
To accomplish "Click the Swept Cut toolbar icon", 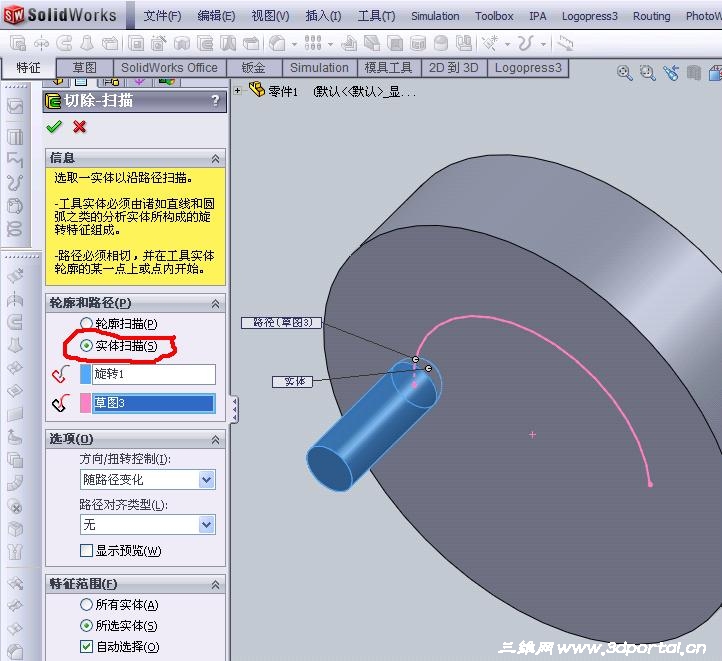I will [205, 43].
